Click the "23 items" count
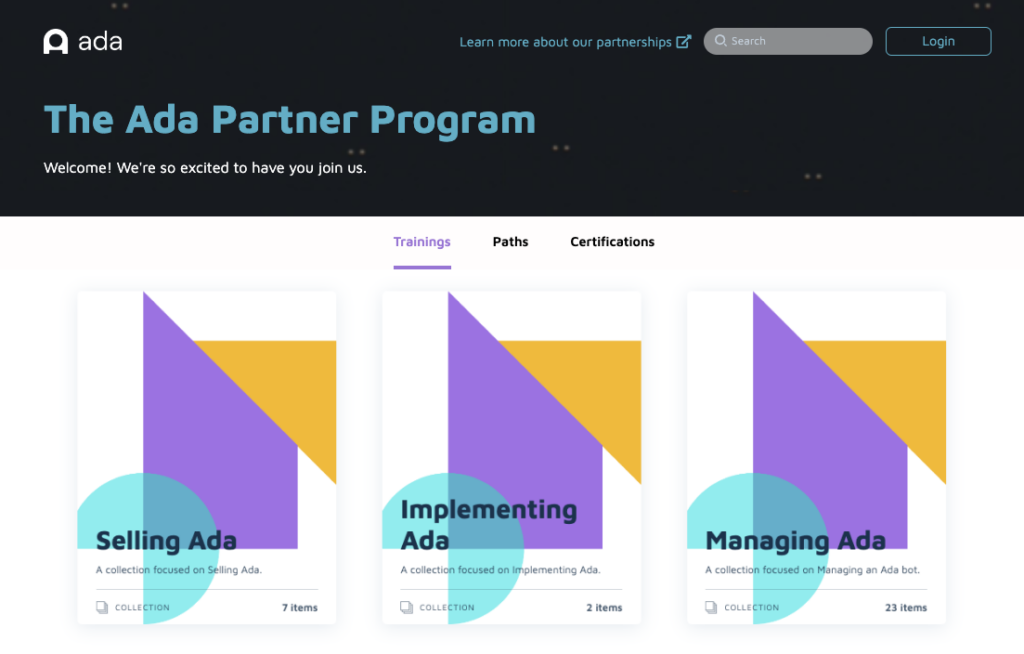 [906, 608]
